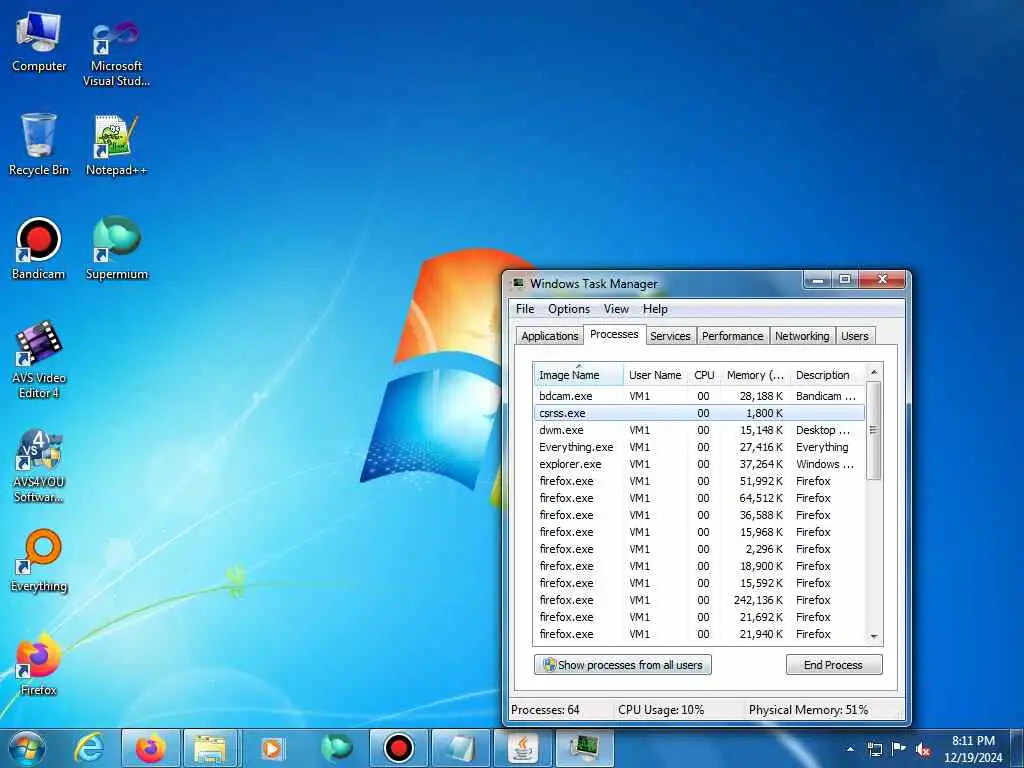Viewport: 1024px width, 768px height.
Task: Launch Internet Explorer from the taskbar
Action: pyautogui.click(x=88, y=748)
